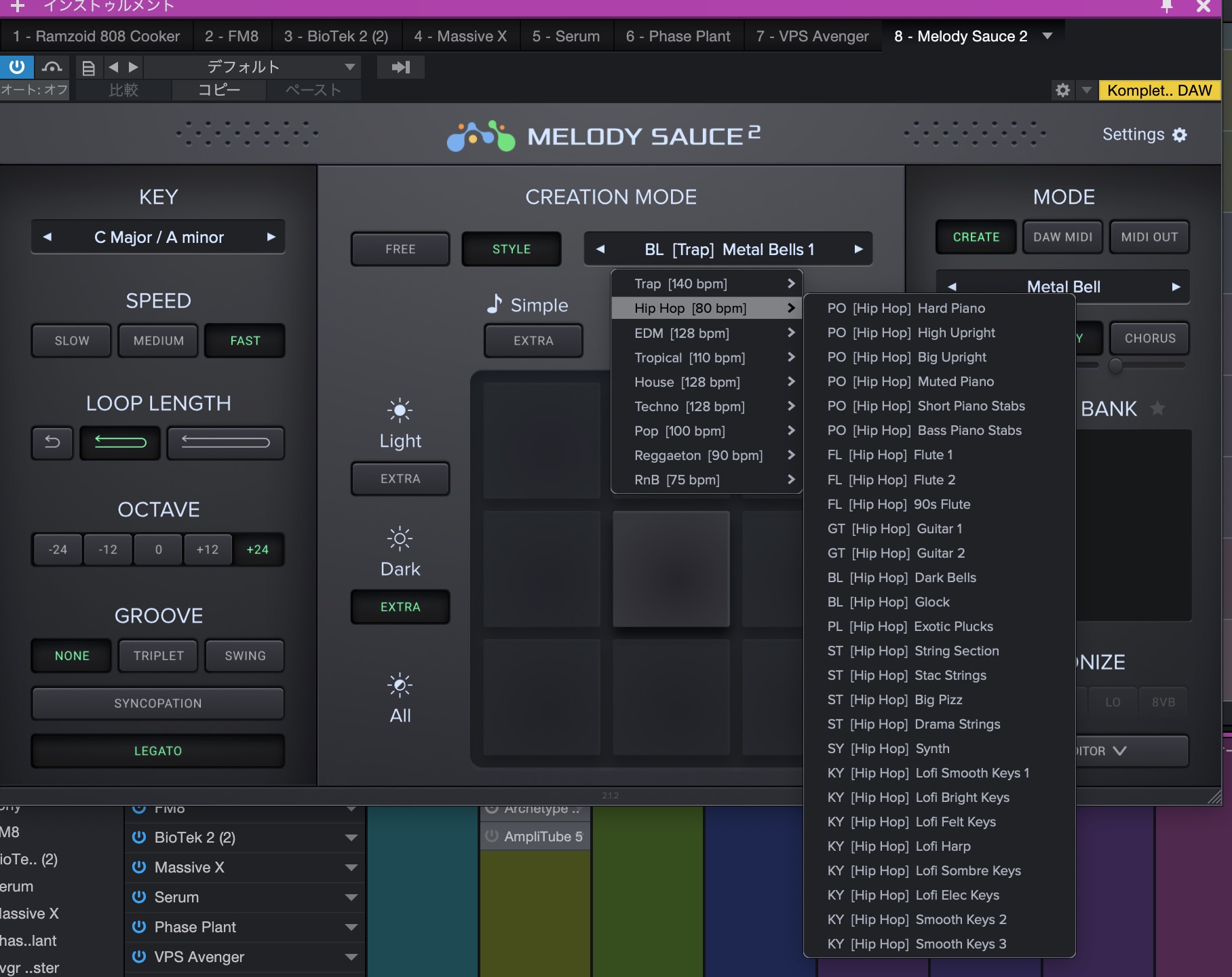Choose FL [Hip Hop] 90s Flute

pos(940,504)
